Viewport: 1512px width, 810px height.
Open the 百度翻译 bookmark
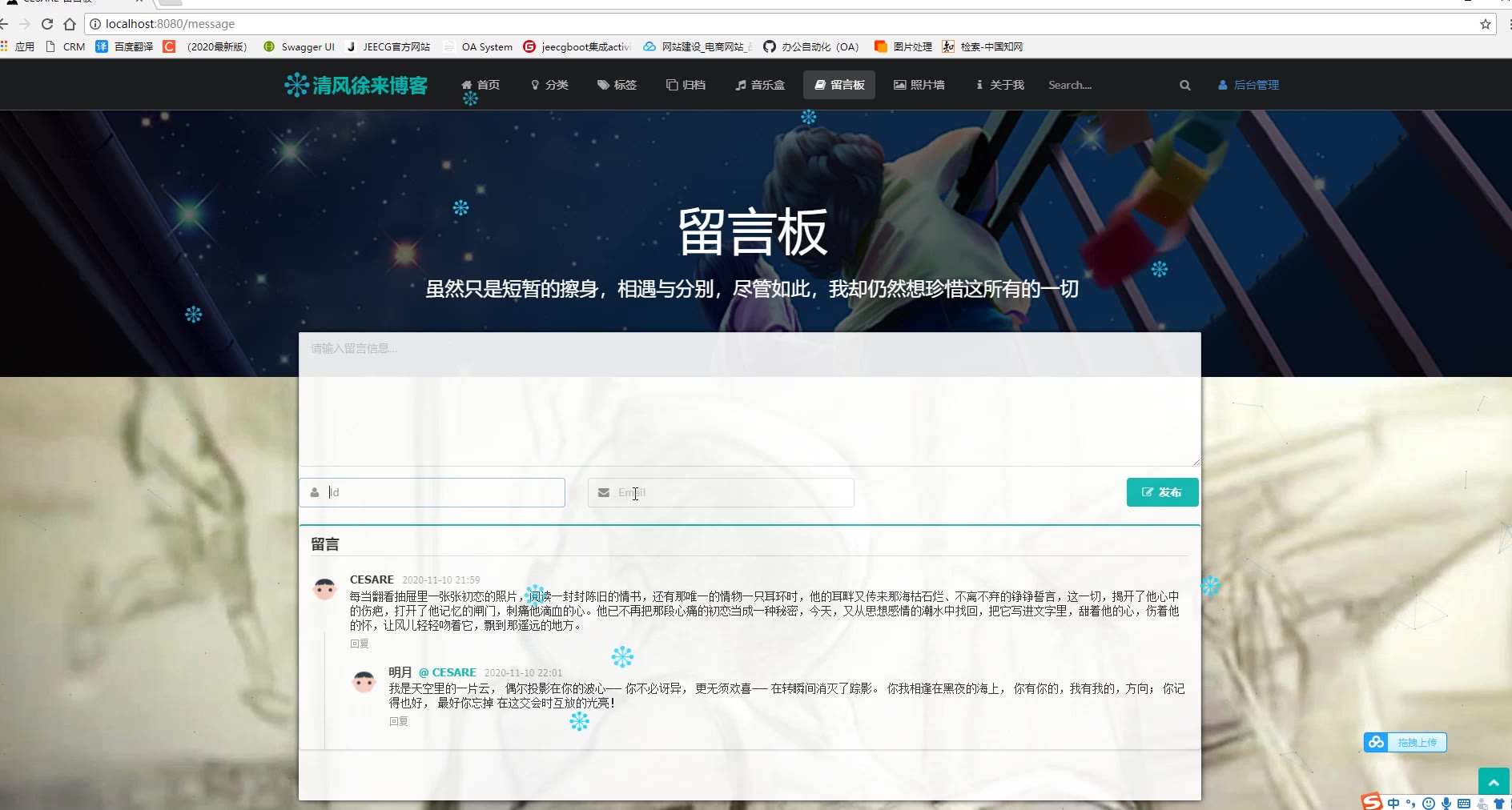[124, 46]
